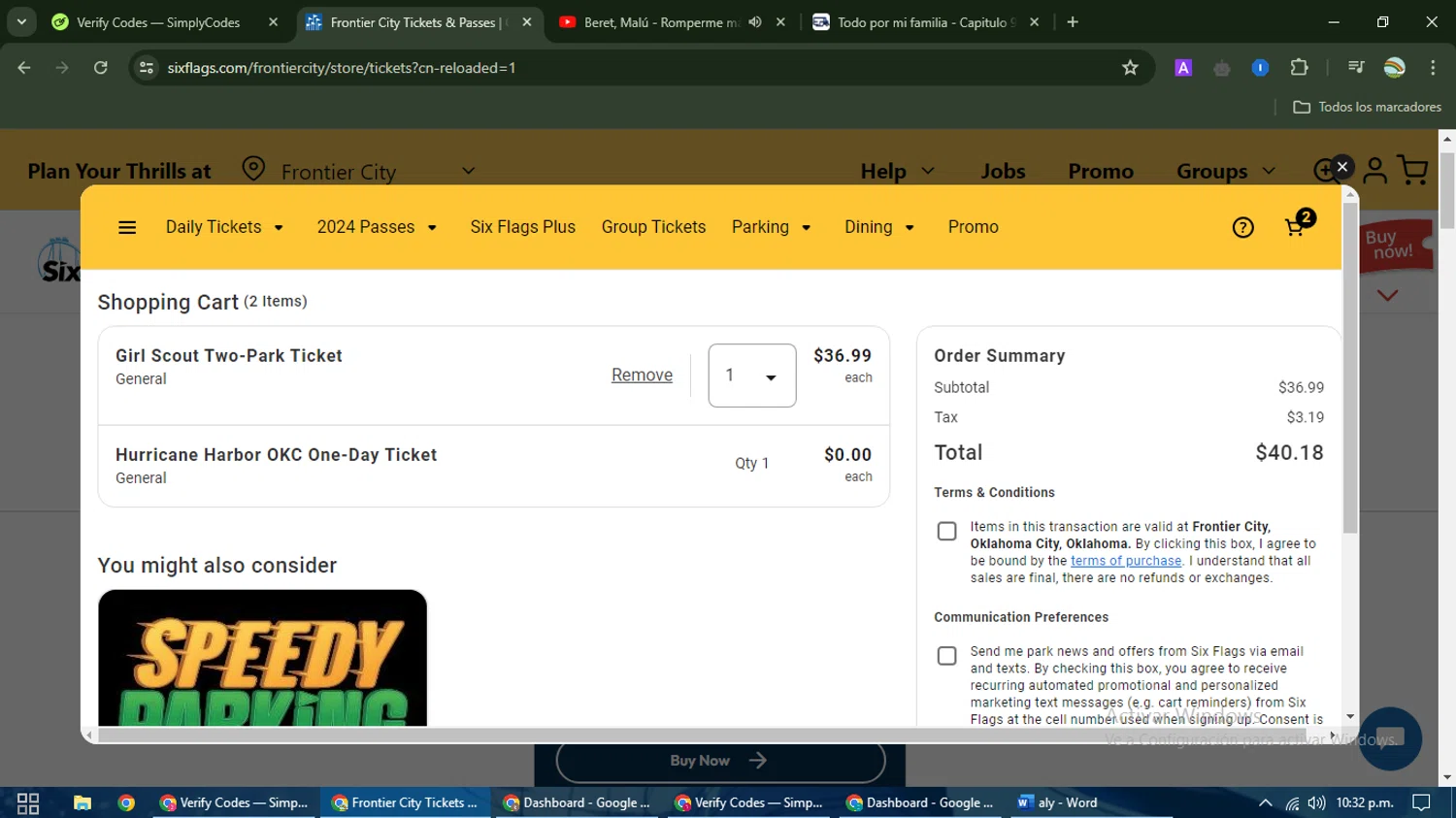Agree to Terms & Conditions checkbox

(x=947, y=532)
